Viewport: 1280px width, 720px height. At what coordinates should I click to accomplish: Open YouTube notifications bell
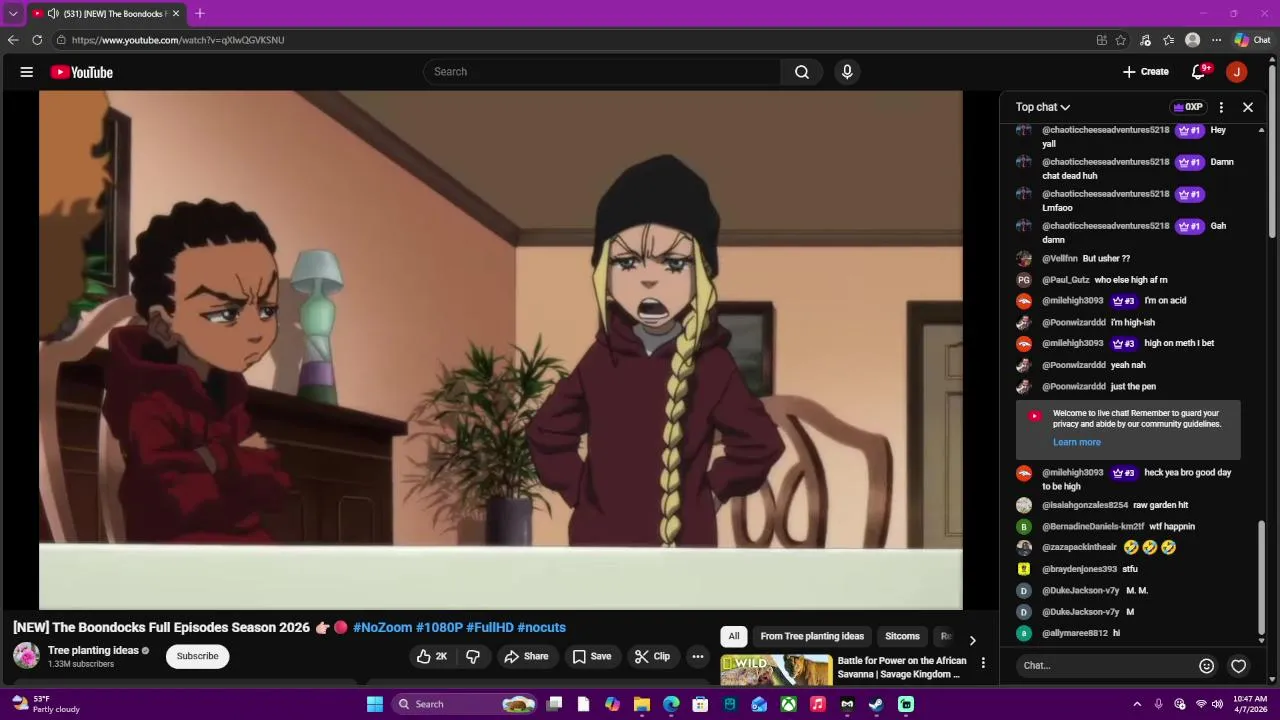tap(1198, 72)
